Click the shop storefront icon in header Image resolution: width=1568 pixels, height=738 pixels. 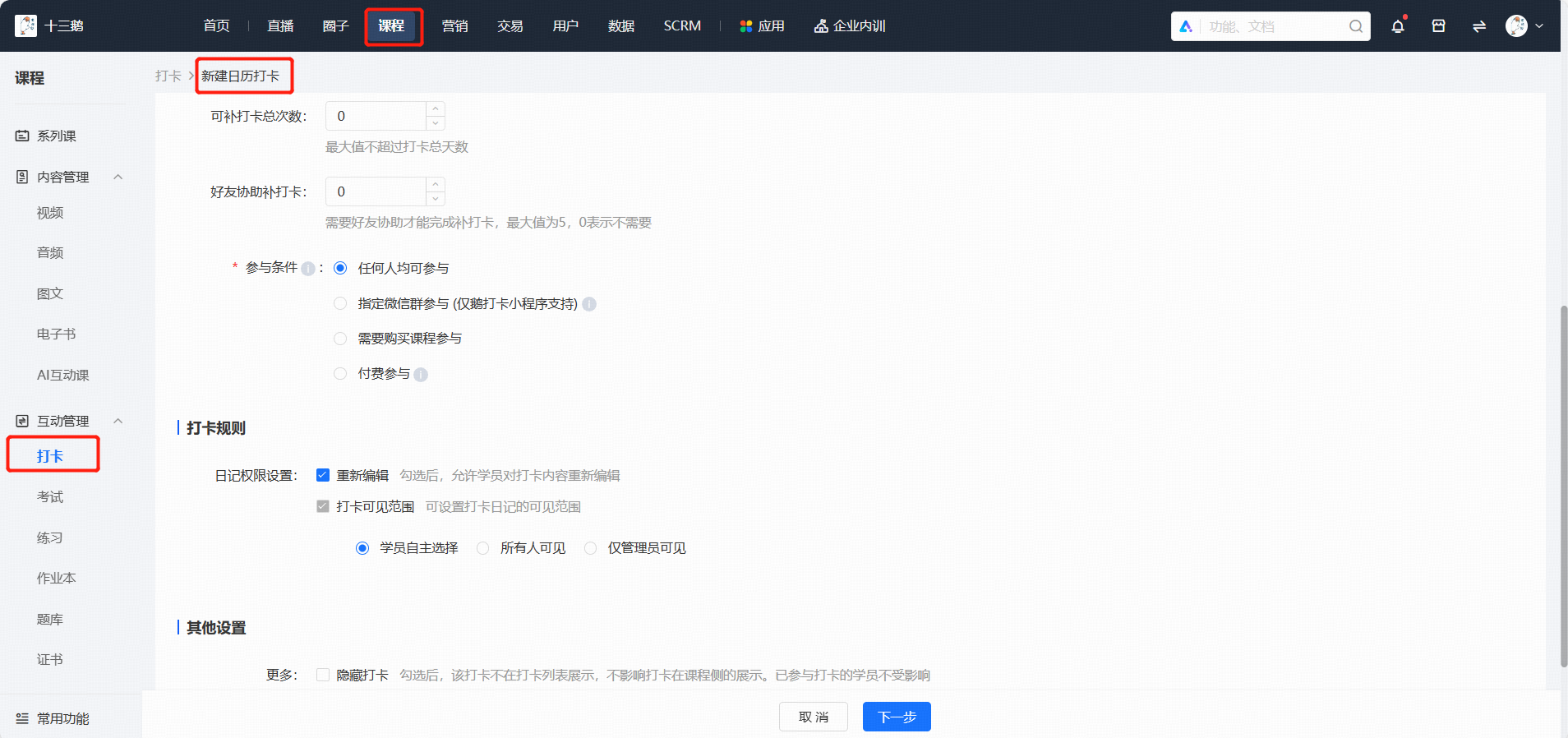click(1438, 26)
